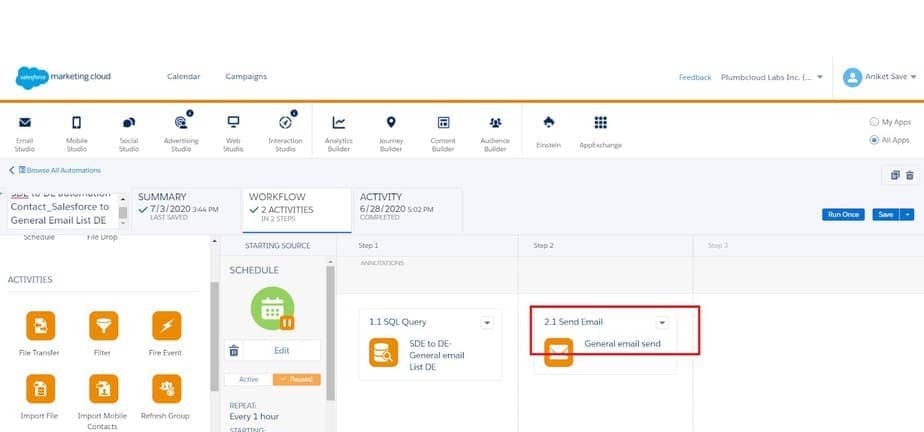This screenshot has width=924, height=432.
Task: Click the Run Once button
Action: [x=843, y=215]
